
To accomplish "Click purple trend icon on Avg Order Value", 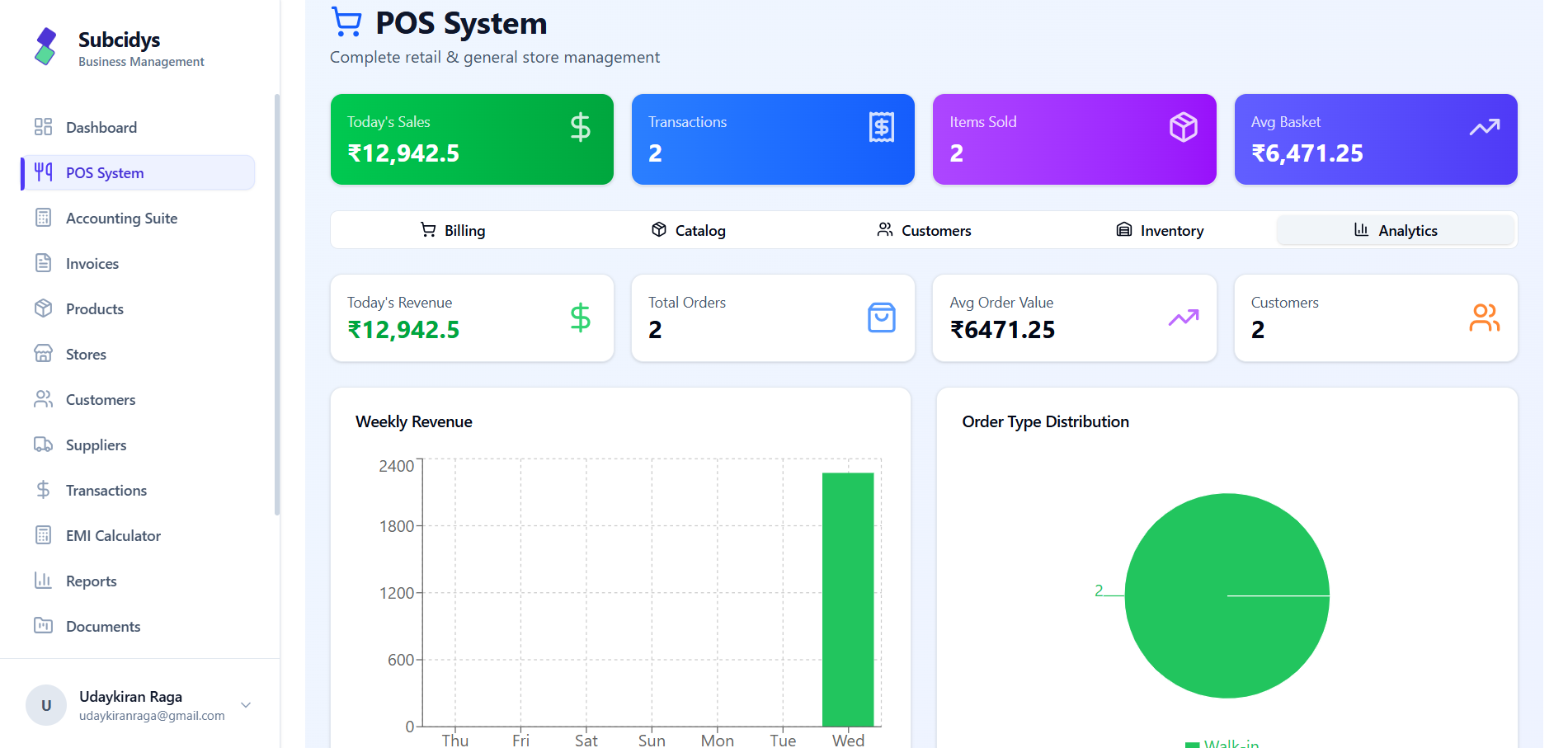I will click(x=1184, y=318).
